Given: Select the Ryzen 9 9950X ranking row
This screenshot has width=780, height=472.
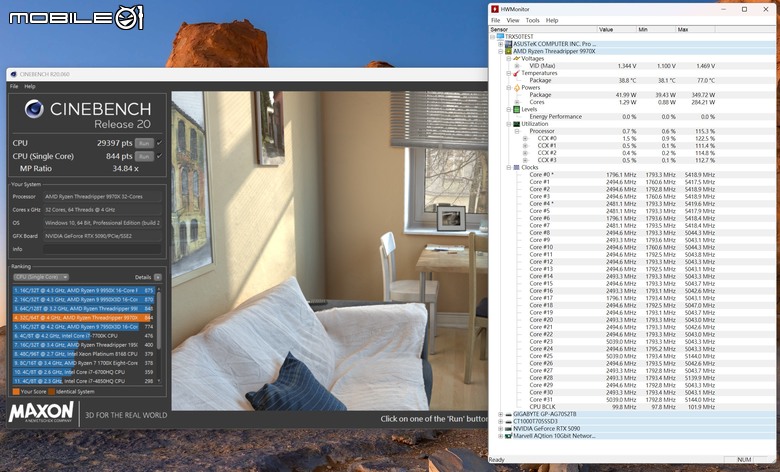Looking at the screenshot, I should (x=84, y=290).
